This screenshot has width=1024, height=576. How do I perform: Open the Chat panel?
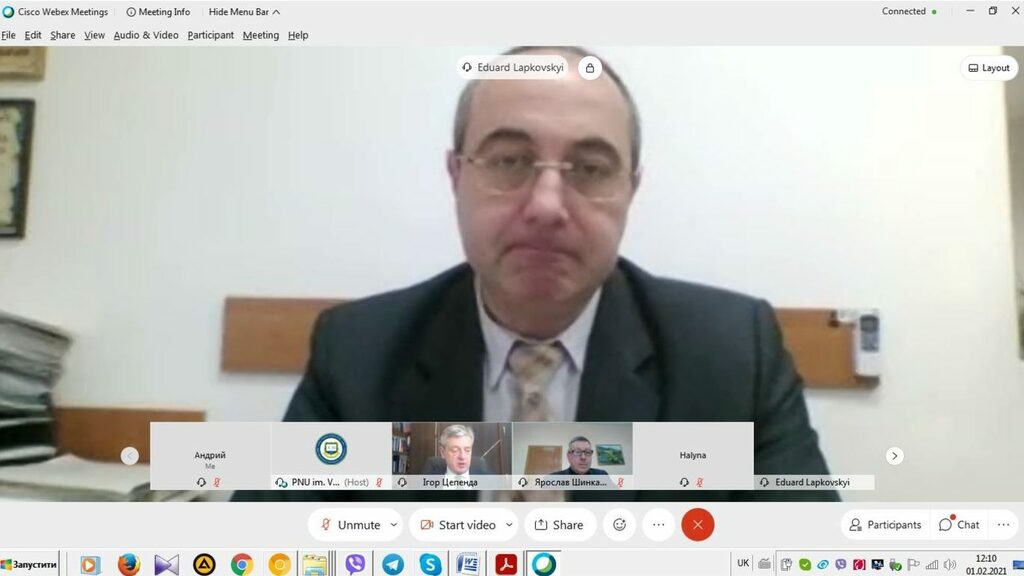coord(959,524)
